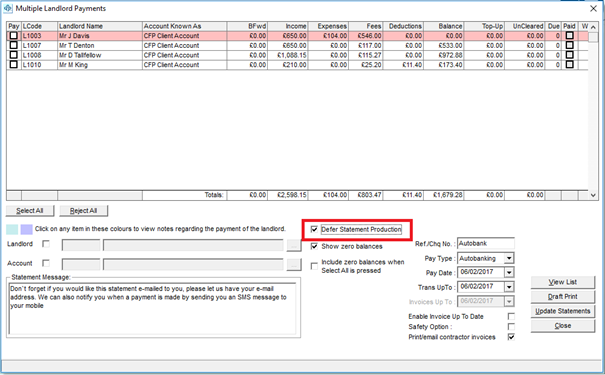
Task: Click the Fees column header
Action: click(x=365, y=26)
